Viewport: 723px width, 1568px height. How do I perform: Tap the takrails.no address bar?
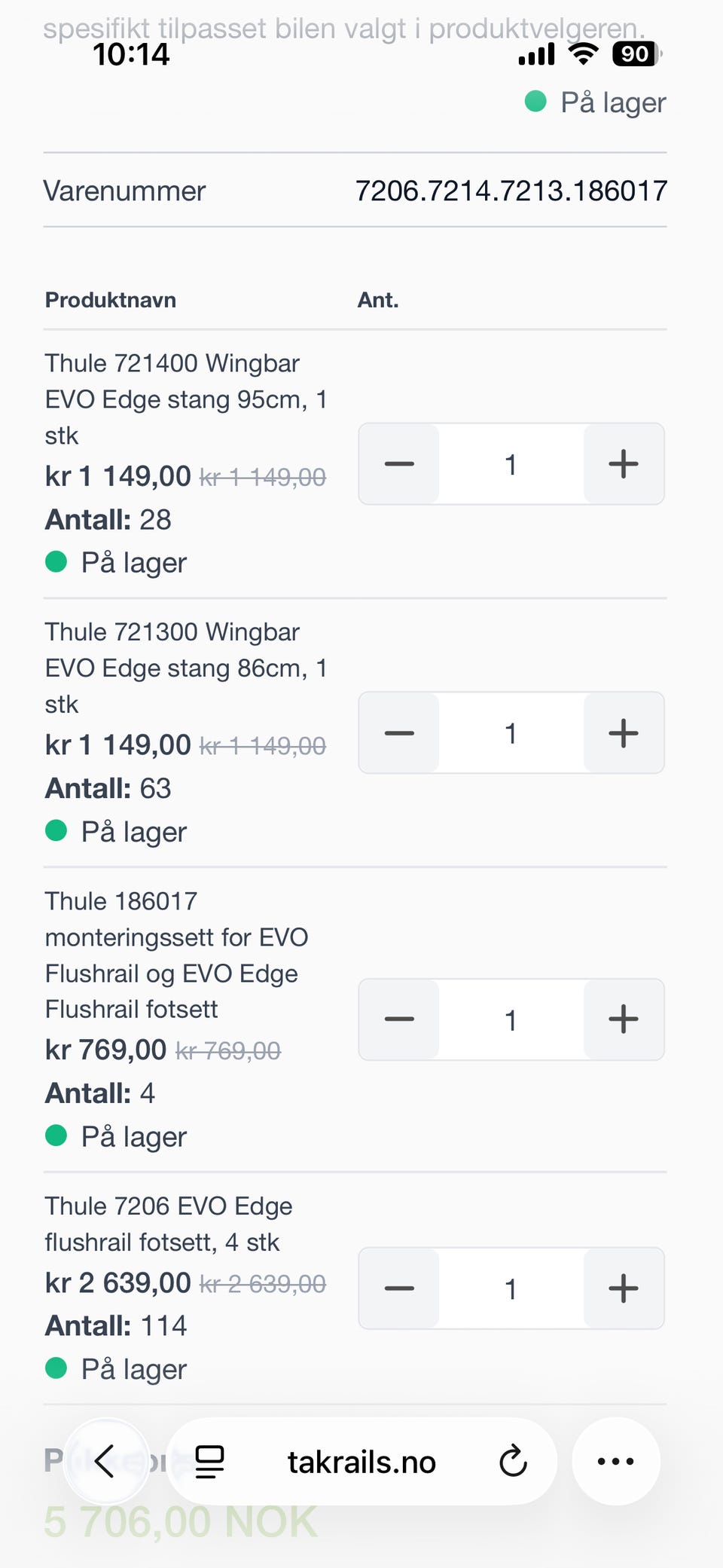point(361,1462)
